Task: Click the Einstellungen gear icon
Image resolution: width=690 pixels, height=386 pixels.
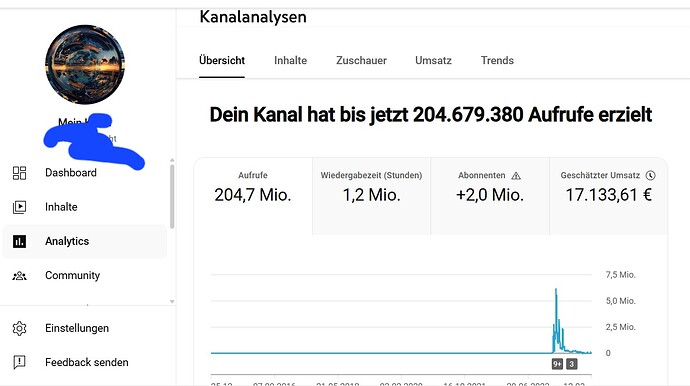Action: pyautogui.click(x=19, y=328)
